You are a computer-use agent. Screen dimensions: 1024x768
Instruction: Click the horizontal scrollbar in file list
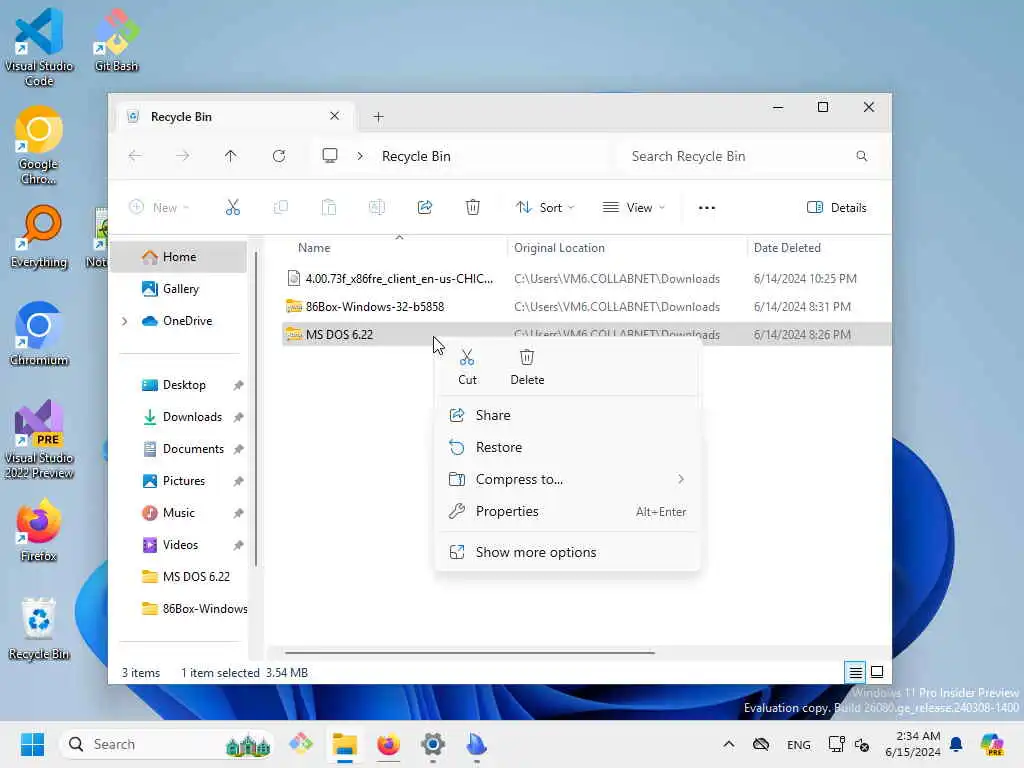pyautogui.click(x=470, y=652)
